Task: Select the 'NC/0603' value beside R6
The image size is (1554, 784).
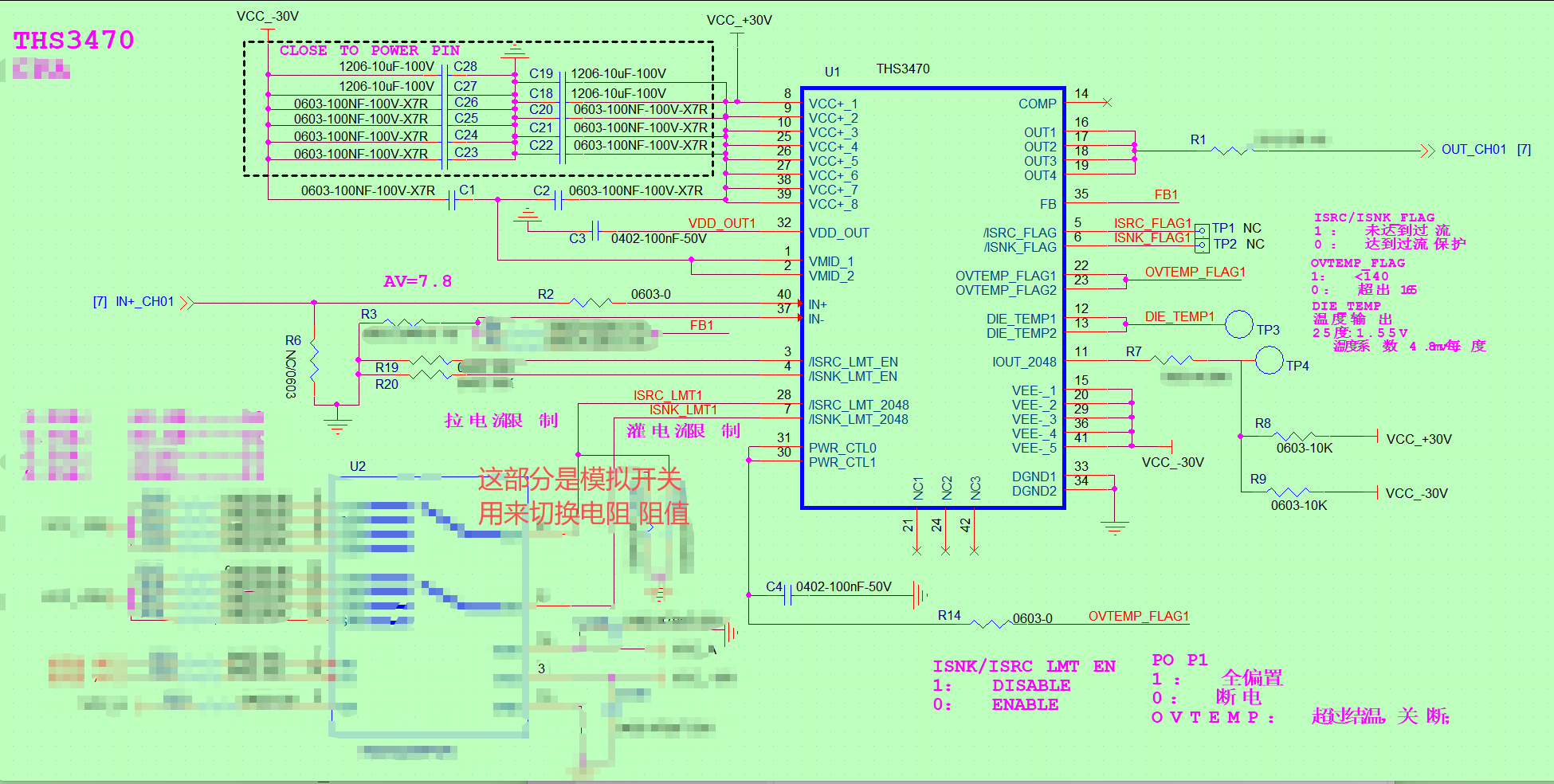Action: [x=291, y=374]
